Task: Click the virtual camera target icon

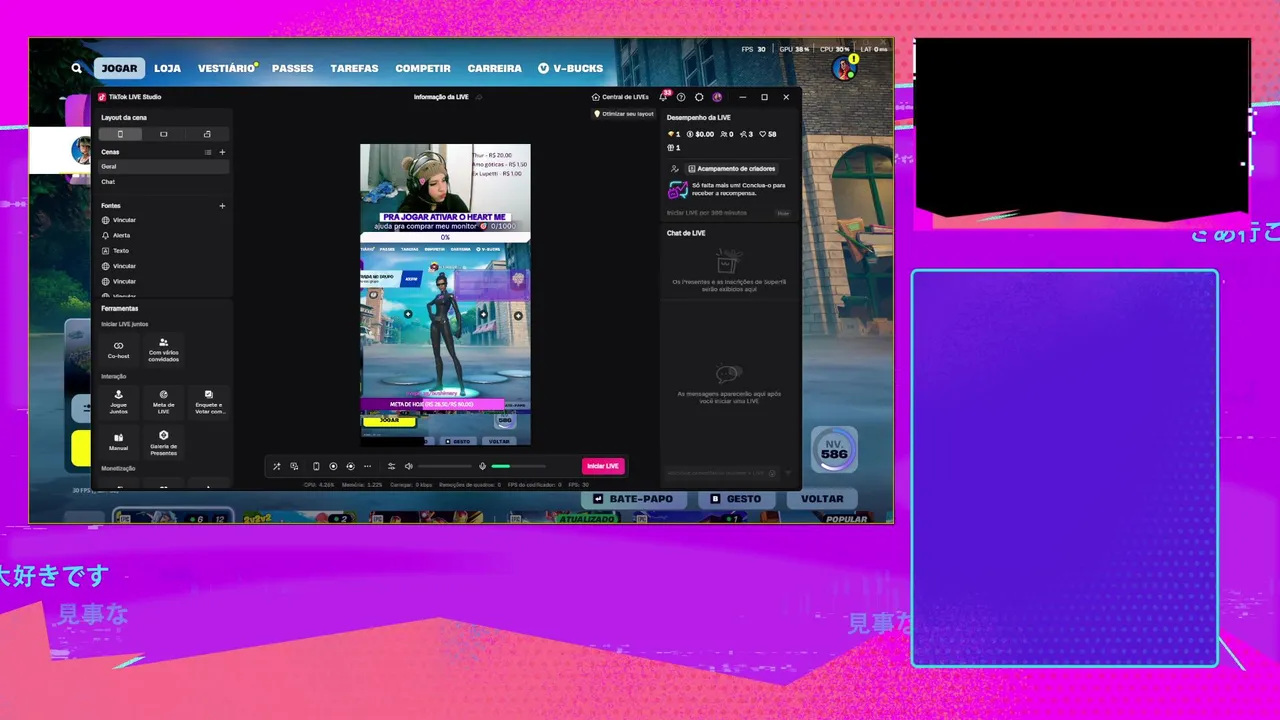Action: (x=350, y=466)
